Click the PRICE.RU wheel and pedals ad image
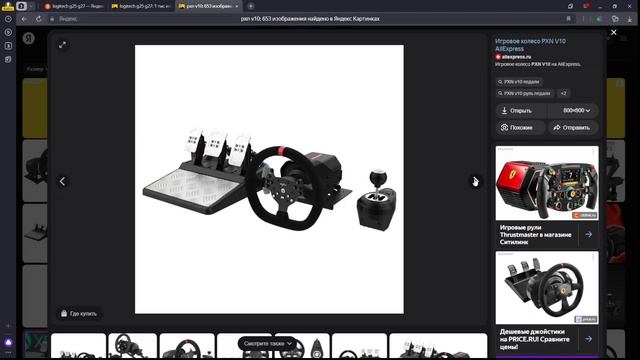The width and height of the screenshot is (640, 360). pyautogui.click(x=547, y=288)
